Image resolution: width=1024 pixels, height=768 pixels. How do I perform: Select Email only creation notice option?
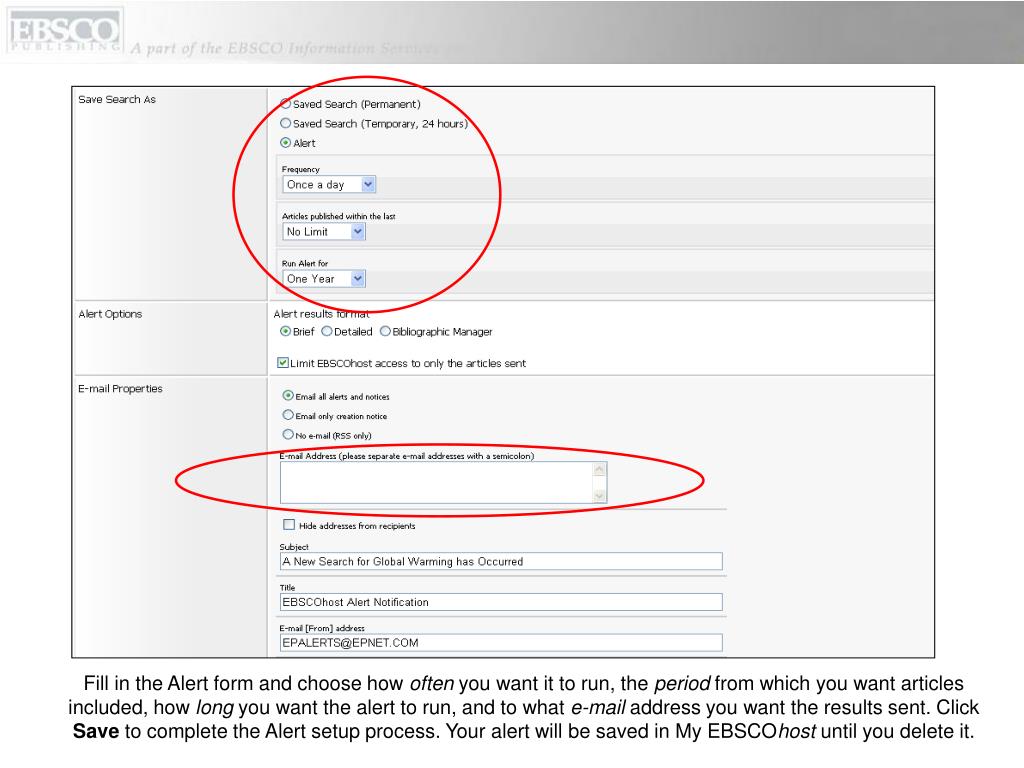288,415
